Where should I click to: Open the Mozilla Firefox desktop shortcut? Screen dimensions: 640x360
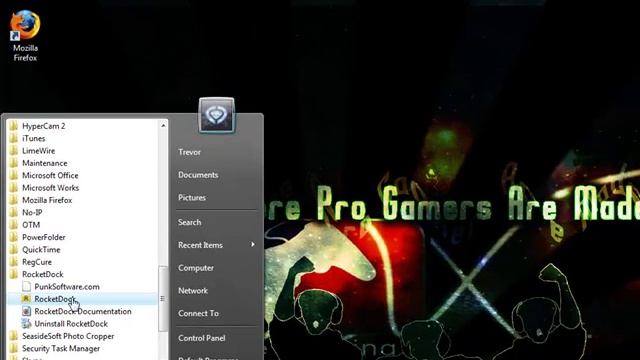point(25,36)
